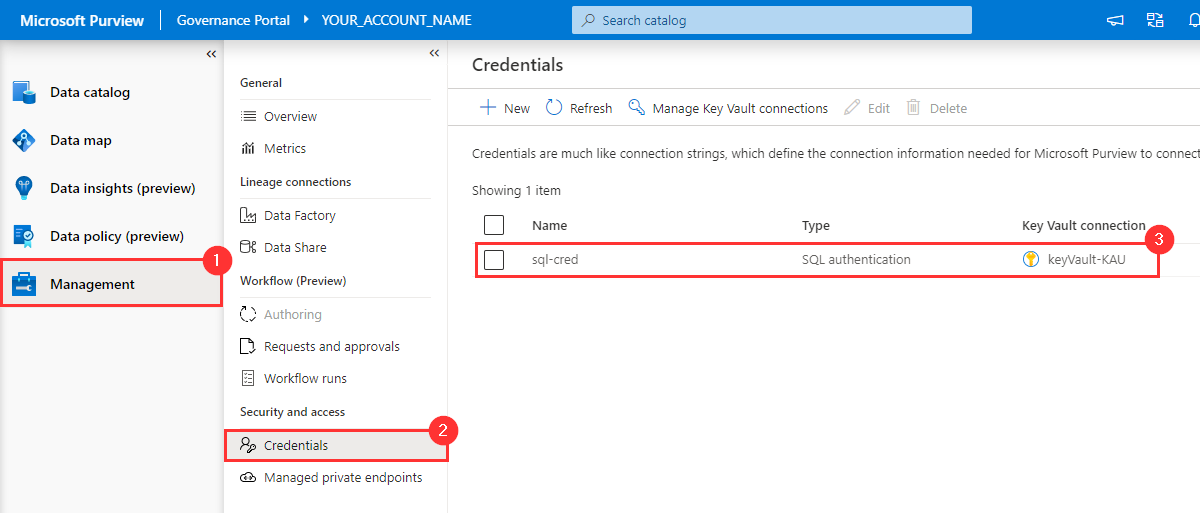The width and height of the screenshot is (1200, 513).
Task: Sort by Key Vault connection column
Action: click(x=1084, y=226)
